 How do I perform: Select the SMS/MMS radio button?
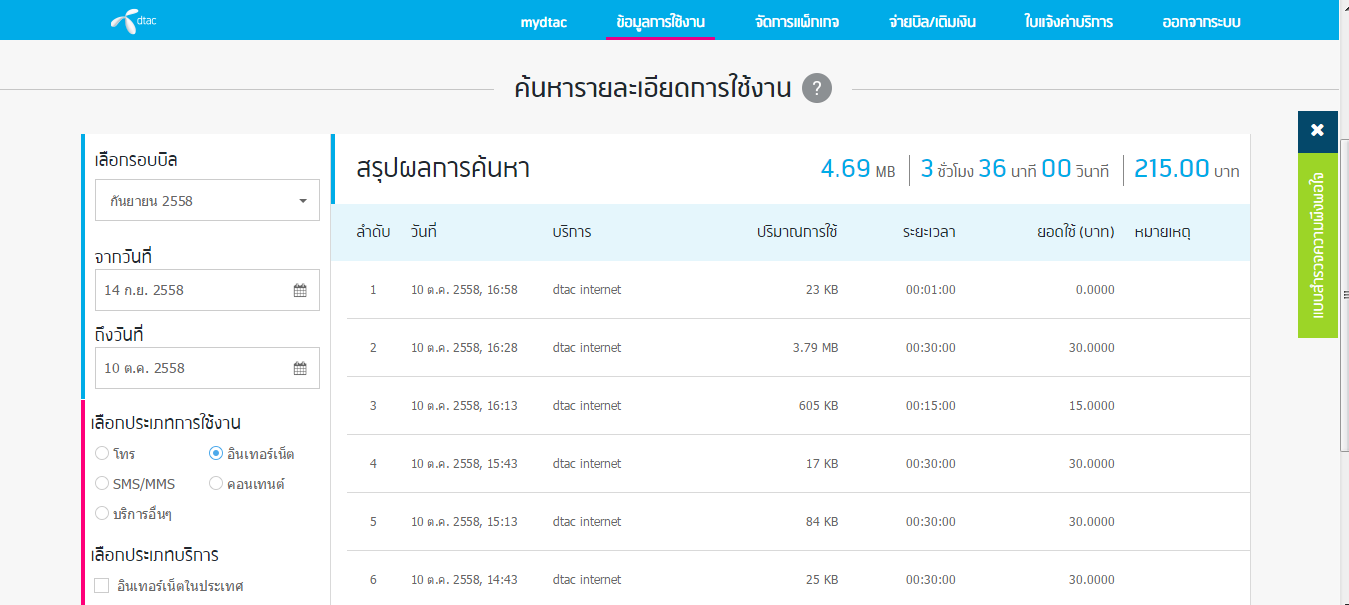pos(102,484)
